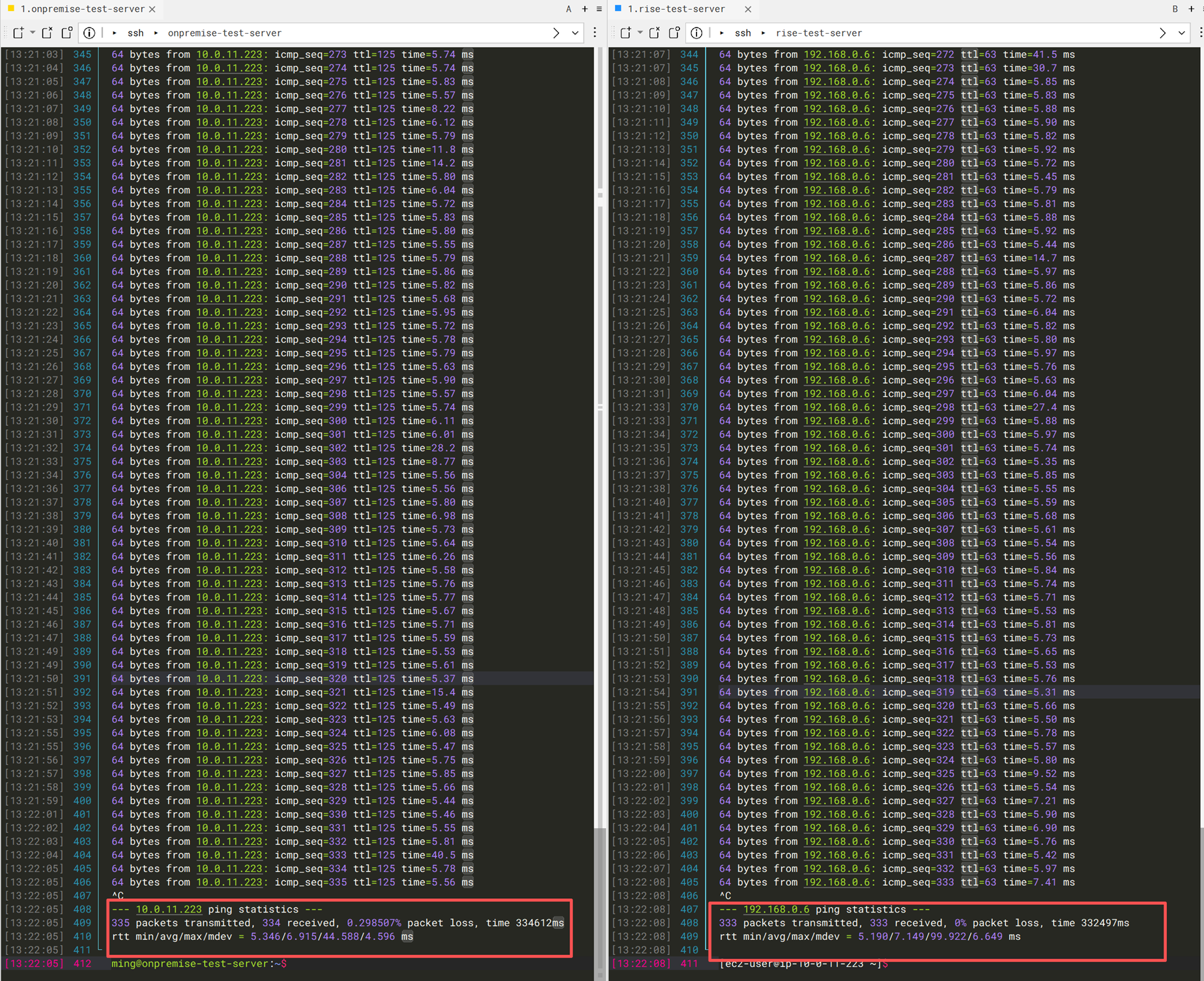
Task: Expand new-session dropdown arrow in the left pane
Action: coord(32,33)
